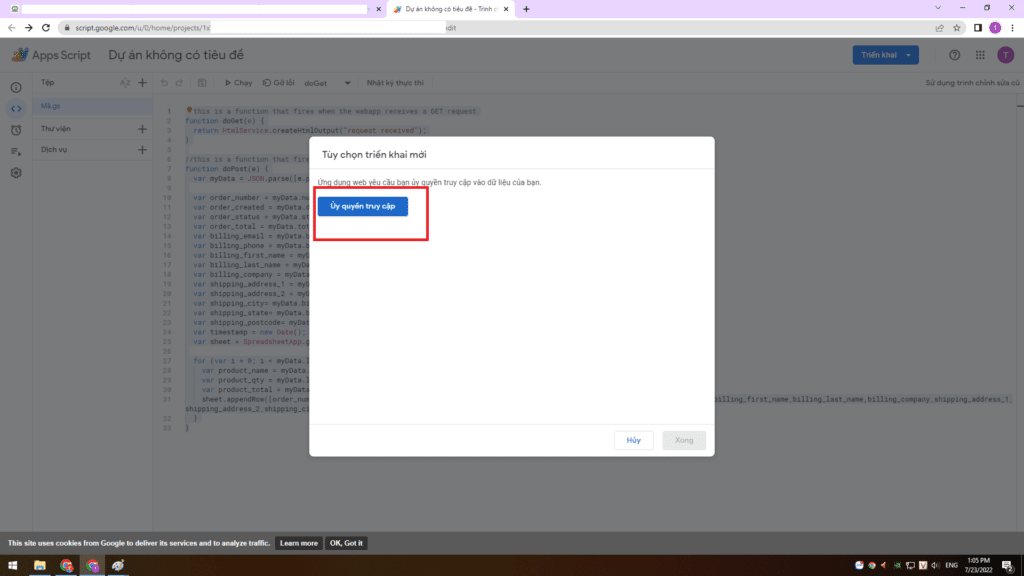Add a service next to Dịch vụ

[142, 150]
